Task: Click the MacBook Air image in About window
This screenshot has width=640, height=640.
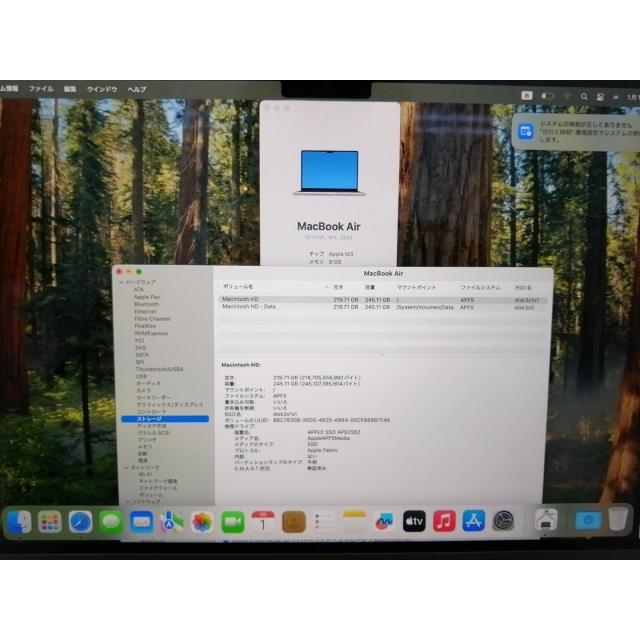Action: click(329, 172)
